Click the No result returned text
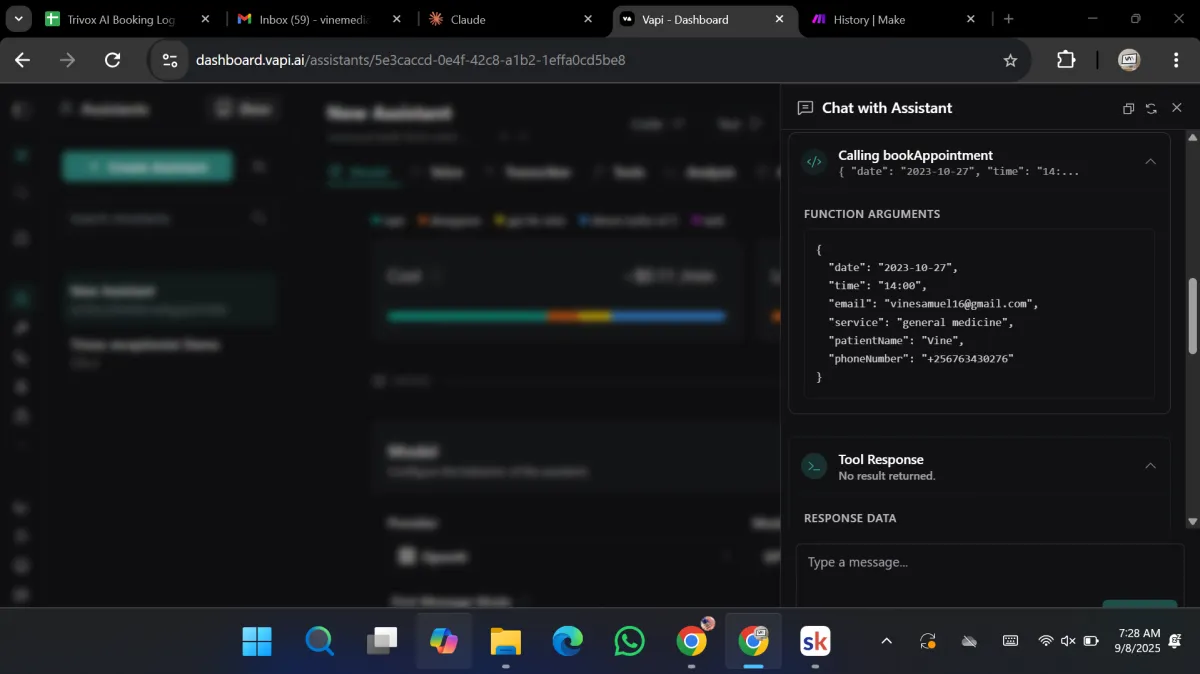This screenshot has width=1200, height=674. tap(887, 476)
